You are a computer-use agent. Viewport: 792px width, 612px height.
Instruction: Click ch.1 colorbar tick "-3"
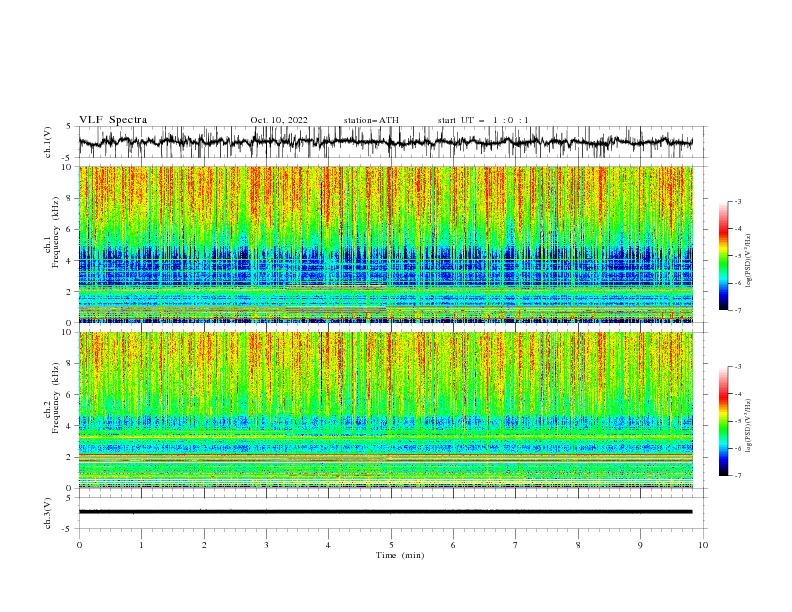click(738, 201)
